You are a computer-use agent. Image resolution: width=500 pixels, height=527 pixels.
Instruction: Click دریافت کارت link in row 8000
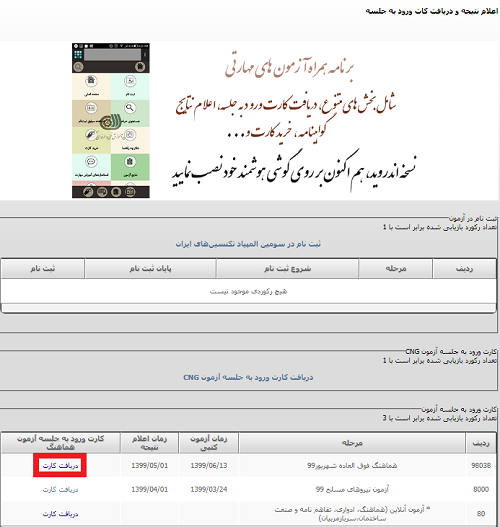[x=60, y=490]
